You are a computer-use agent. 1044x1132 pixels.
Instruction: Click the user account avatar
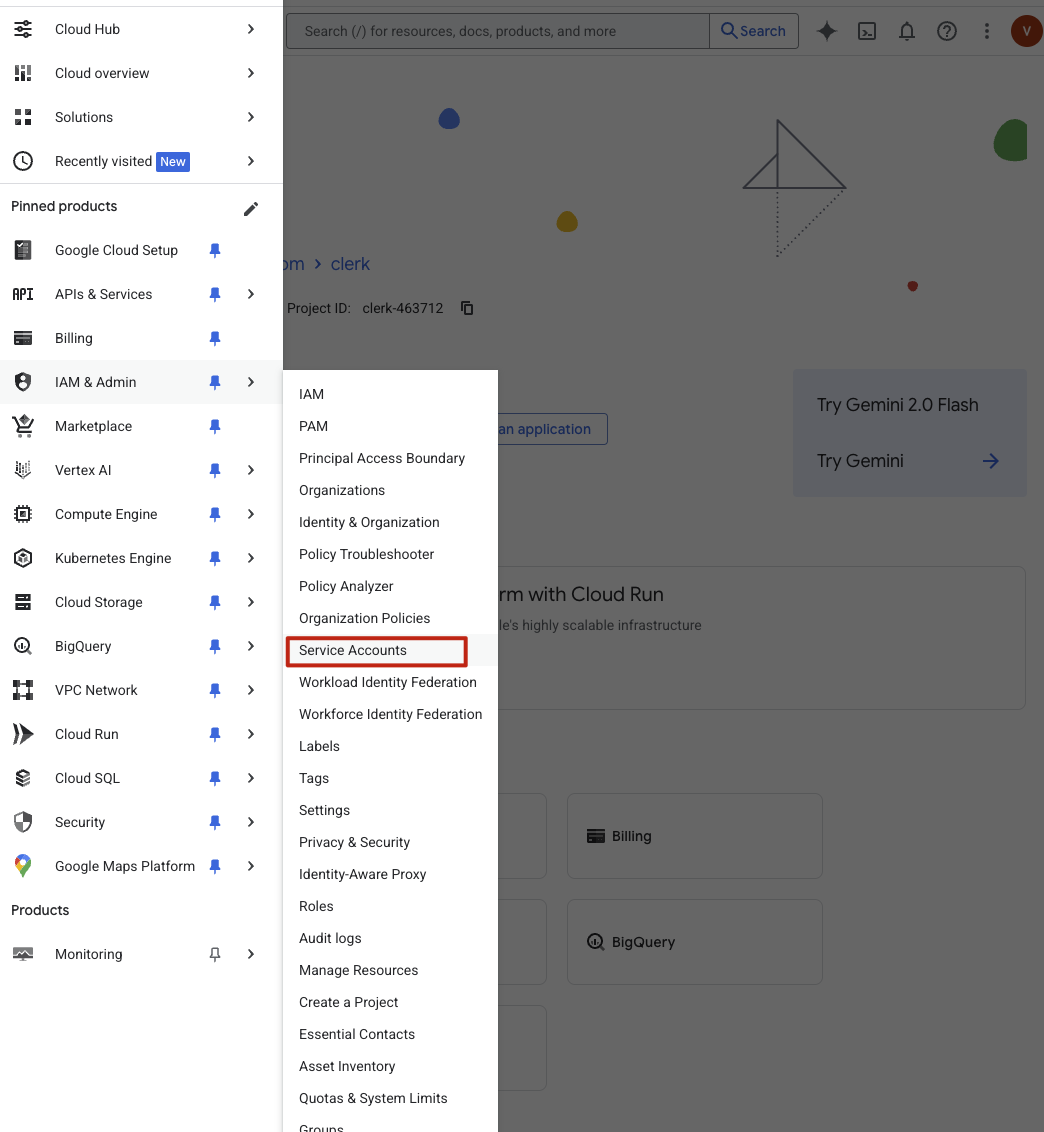point(1026,31)
